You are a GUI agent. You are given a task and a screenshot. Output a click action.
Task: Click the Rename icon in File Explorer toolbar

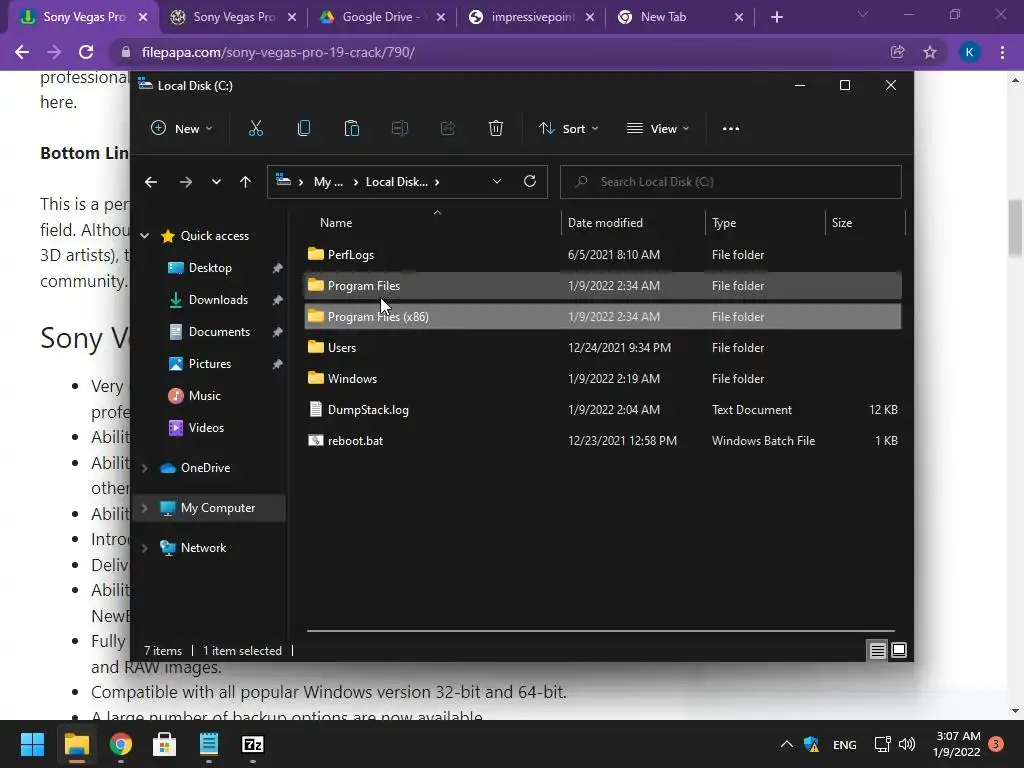click(x=400, y=129)
